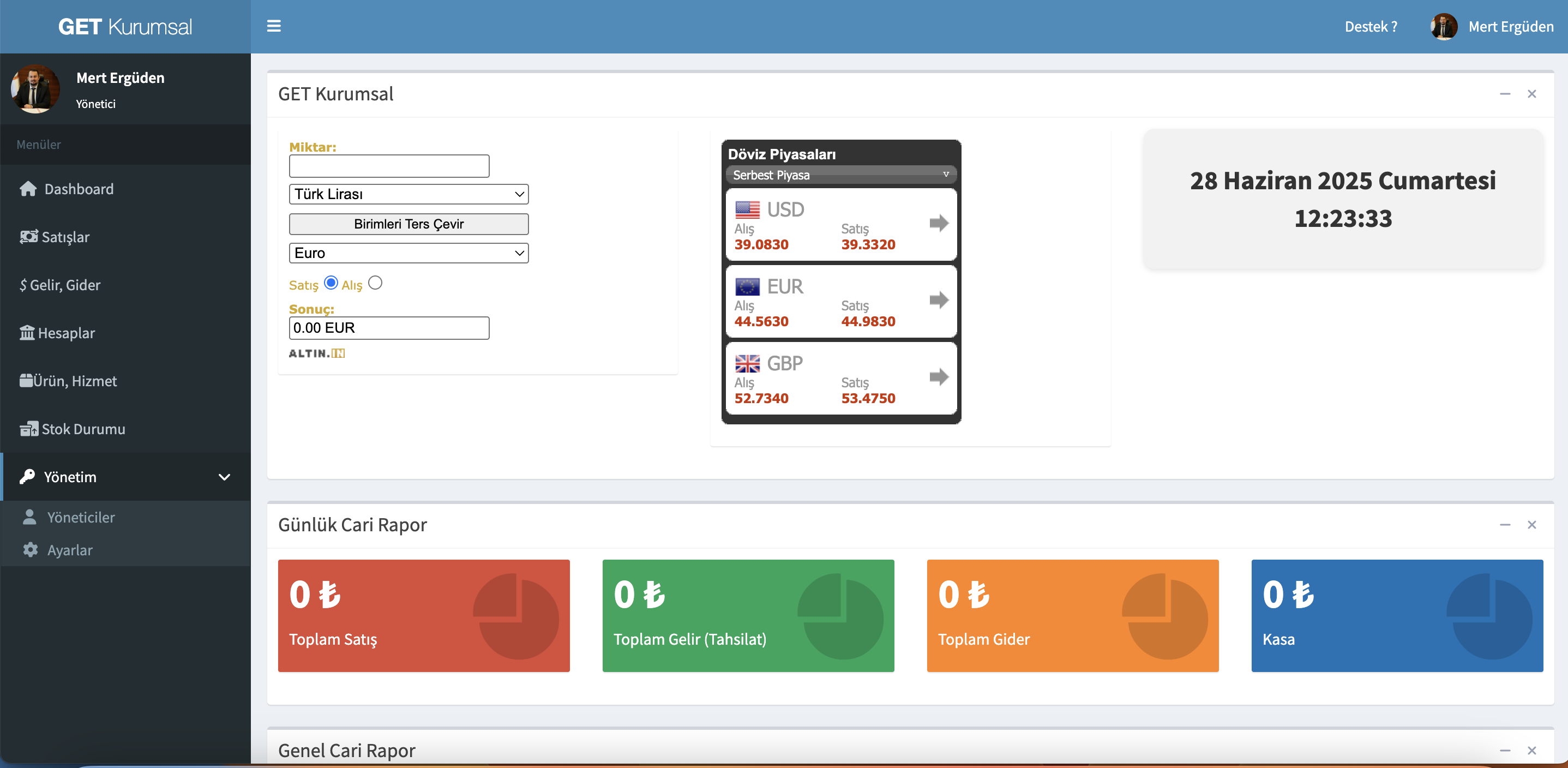Select the Yönetim key icon
The image size is (1568, 768).
[x=27, y=477]
